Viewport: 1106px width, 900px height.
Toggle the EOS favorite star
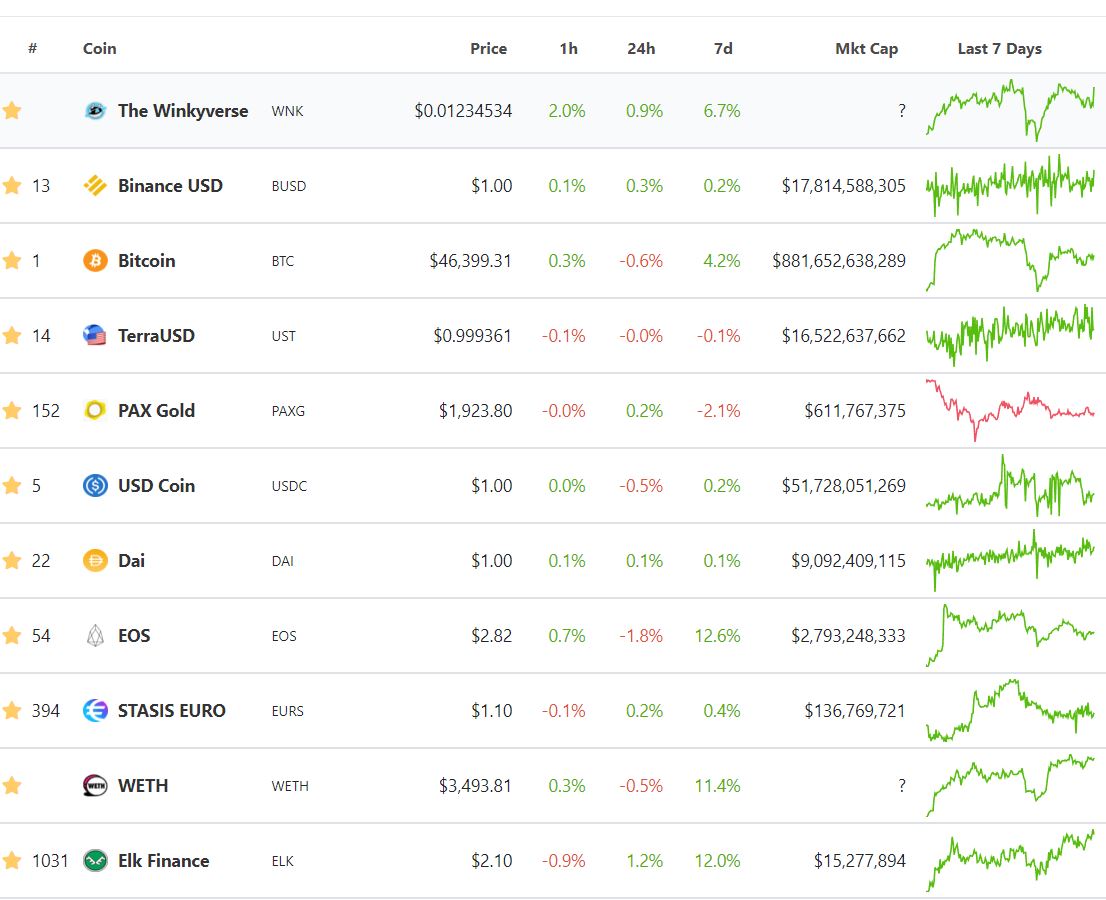[12, 636]
